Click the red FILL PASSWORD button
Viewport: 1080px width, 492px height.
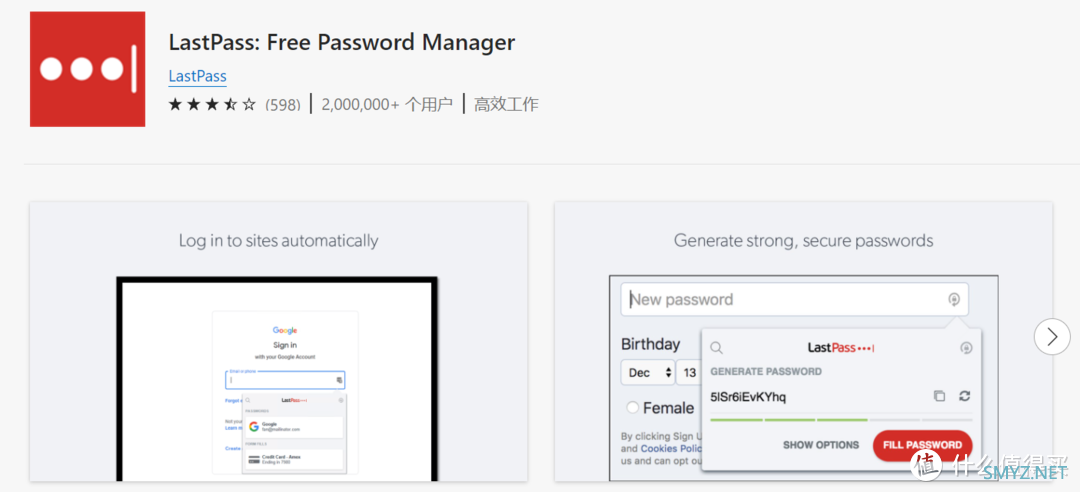922,446
